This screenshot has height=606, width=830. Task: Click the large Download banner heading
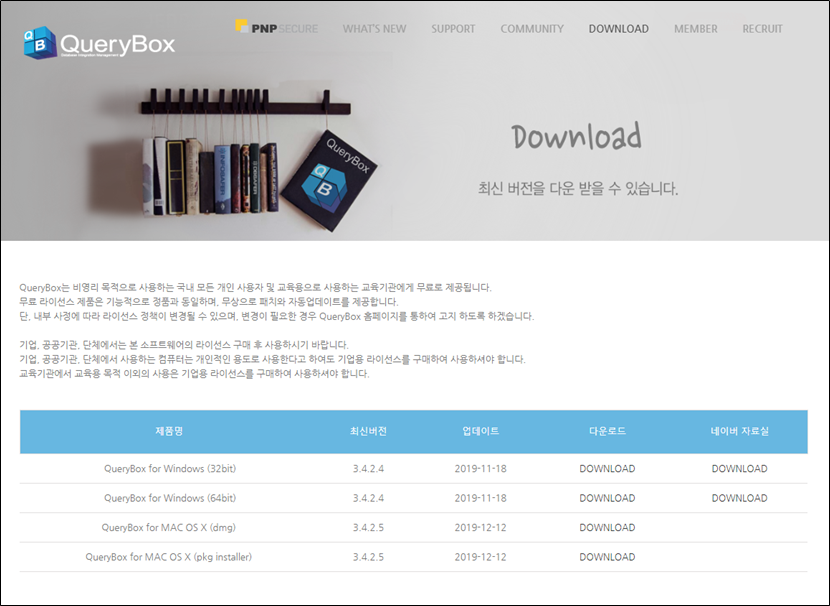point(576,135)
